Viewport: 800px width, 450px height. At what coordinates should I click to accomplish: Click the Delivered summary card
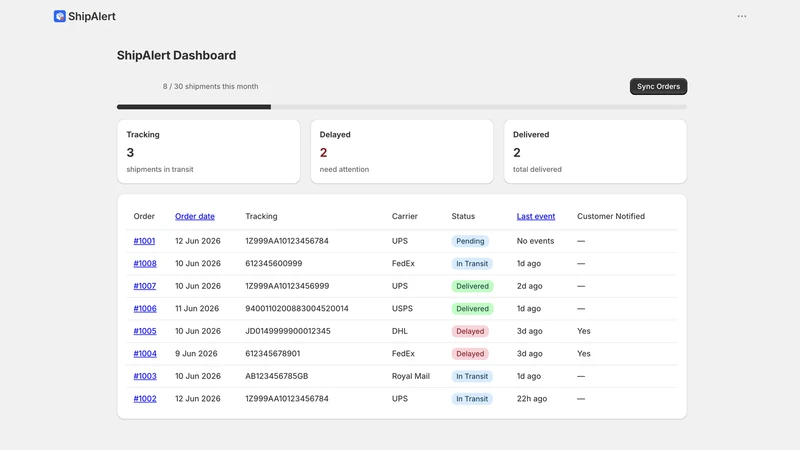(x=595, y=152)
